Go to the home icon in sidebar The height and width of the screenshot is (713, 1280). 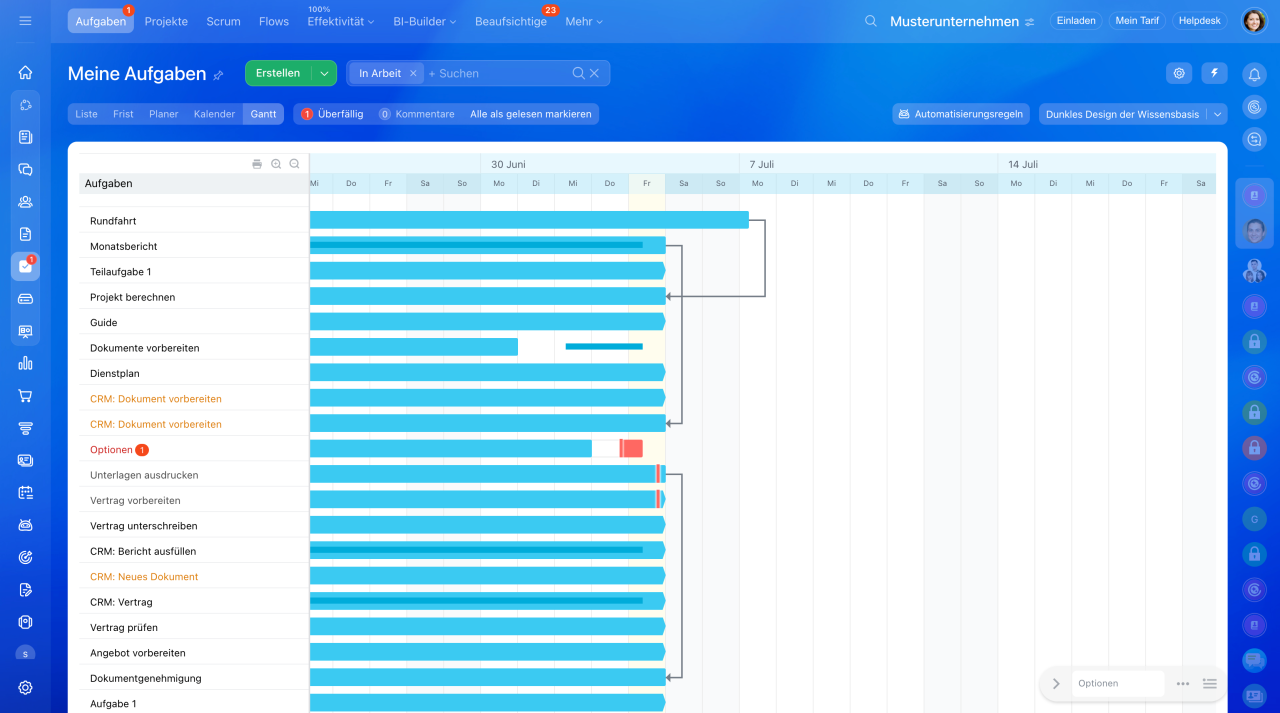coord(25,73)
